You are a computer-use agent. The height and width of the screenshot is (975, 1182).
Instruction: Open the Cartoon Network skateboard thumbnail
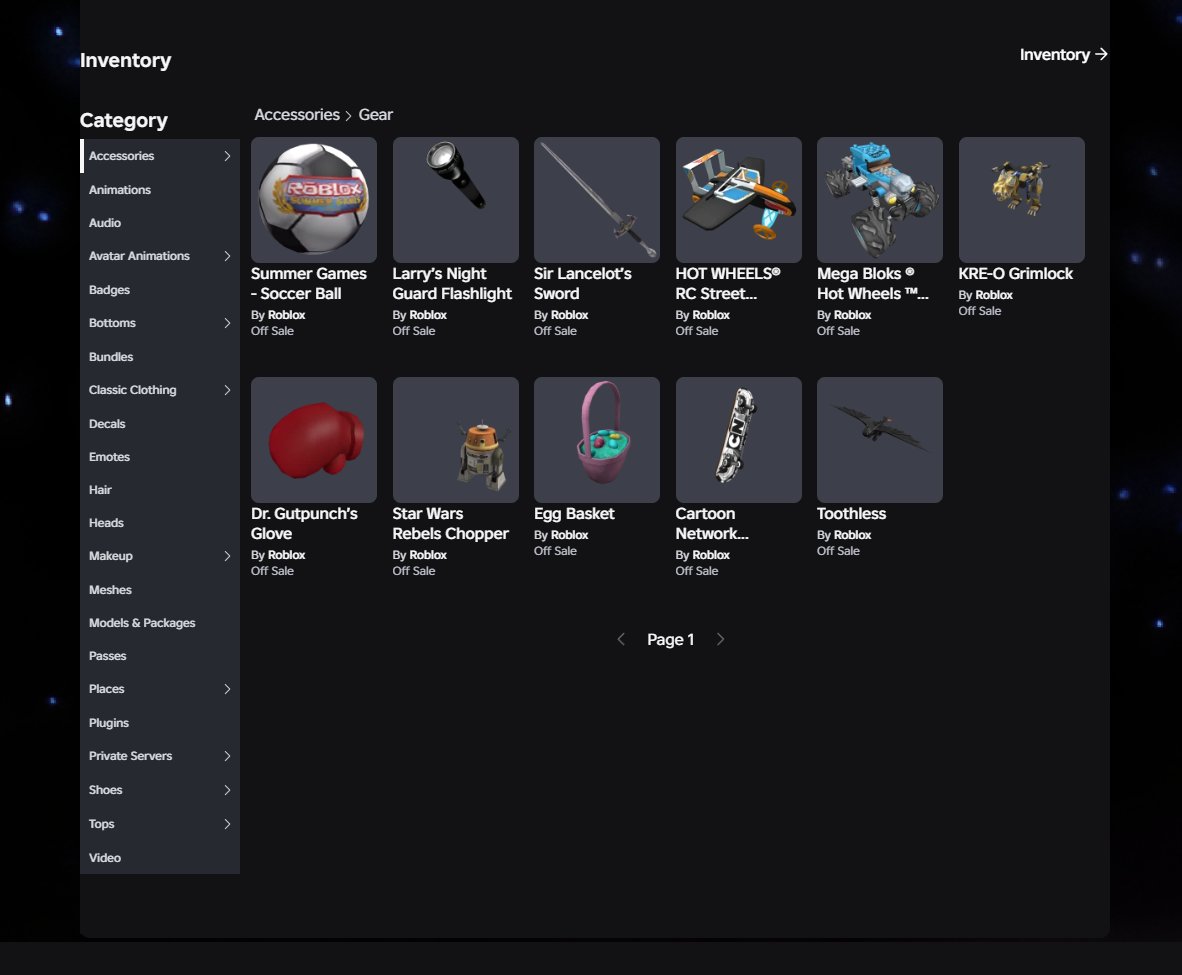pos(739,440)
